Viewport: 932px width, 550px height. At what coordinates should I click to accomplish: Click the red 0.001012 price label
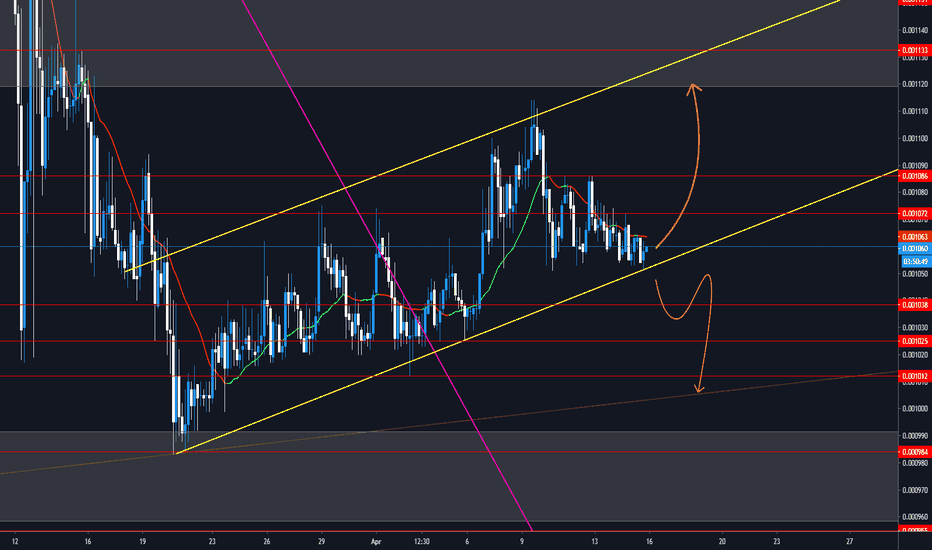coord(915,376)
